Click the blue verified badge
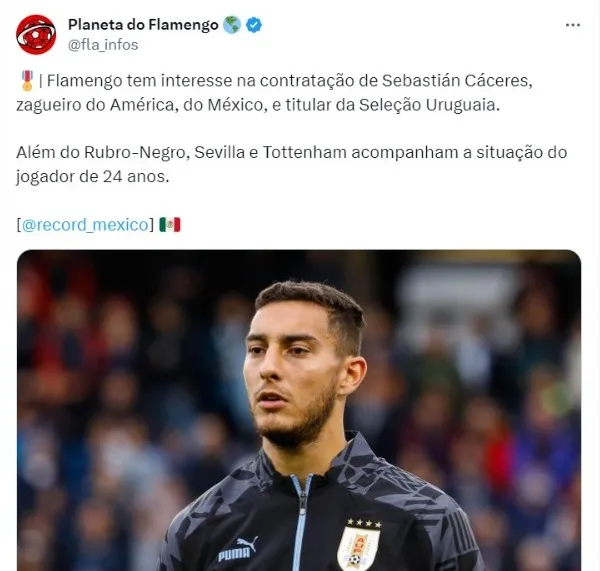This screenshot has height=571, width=600. (254, 25)
